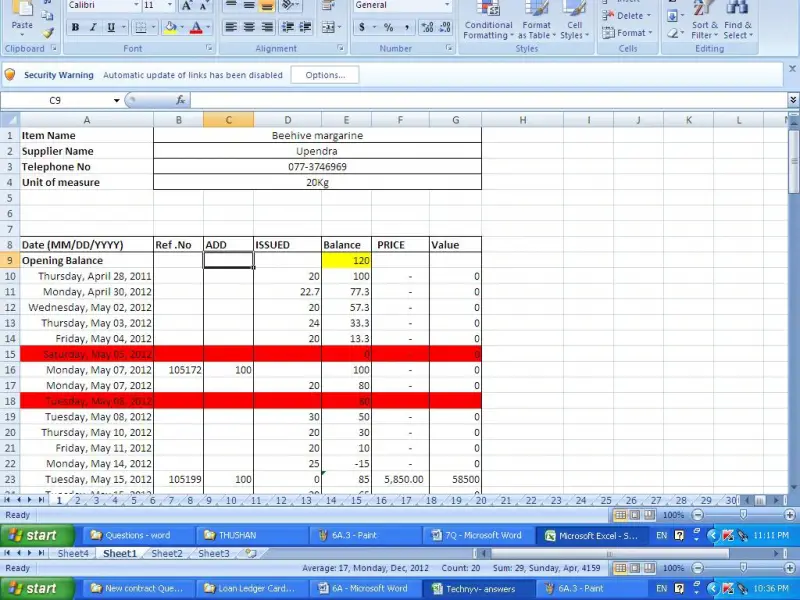
Task: Toggle Align Text Left
Action: click(x=231, y=27)
